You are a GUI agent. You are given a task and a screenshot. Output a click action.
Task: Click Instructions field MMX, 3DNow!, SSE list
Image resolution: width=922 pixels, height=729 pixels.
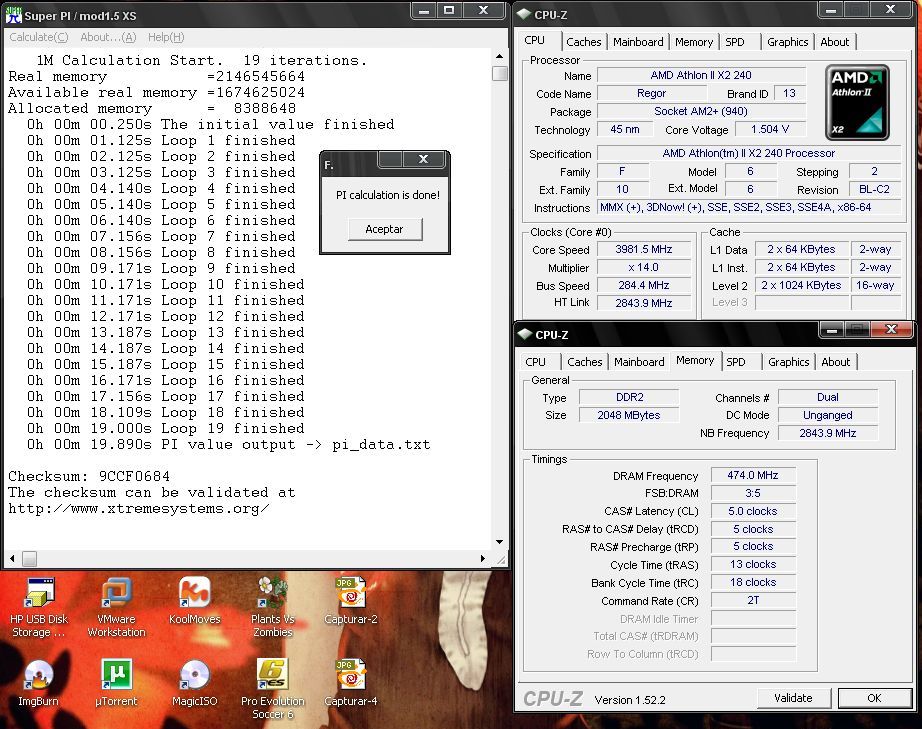[749, 207]
